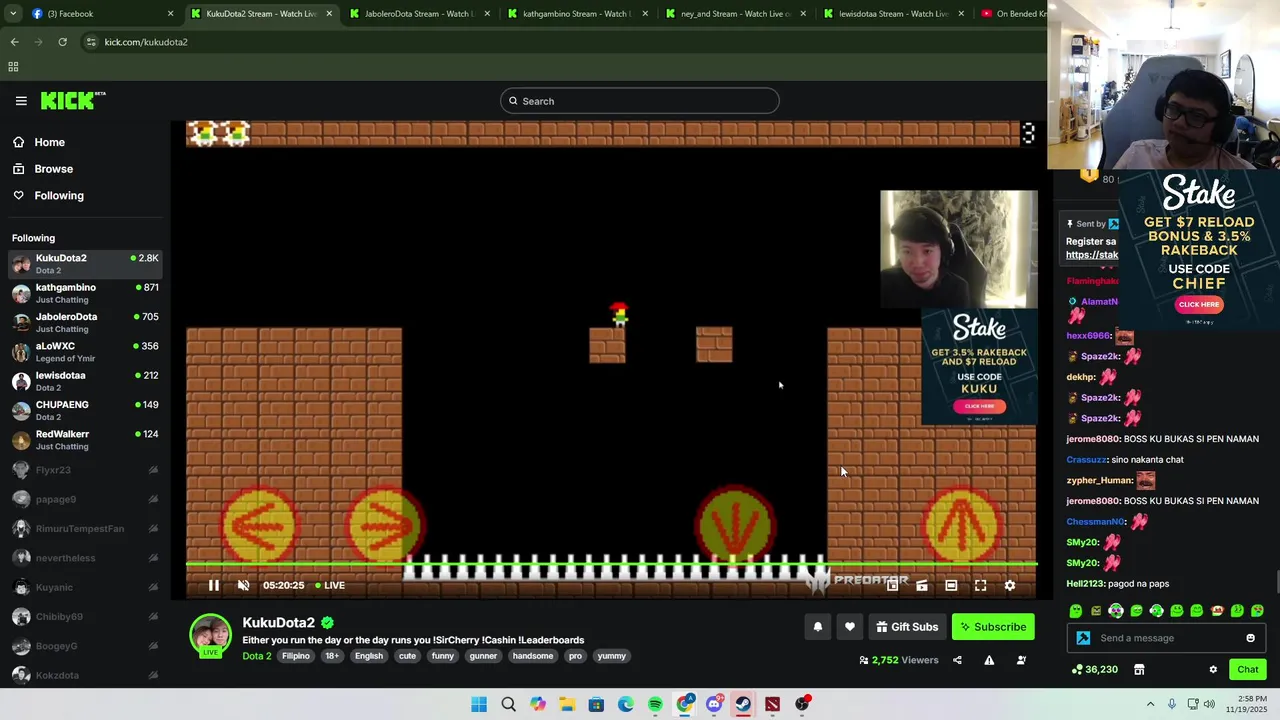
Task: Open aLoWXC channel from Following list
Action: tap(85, 352)
